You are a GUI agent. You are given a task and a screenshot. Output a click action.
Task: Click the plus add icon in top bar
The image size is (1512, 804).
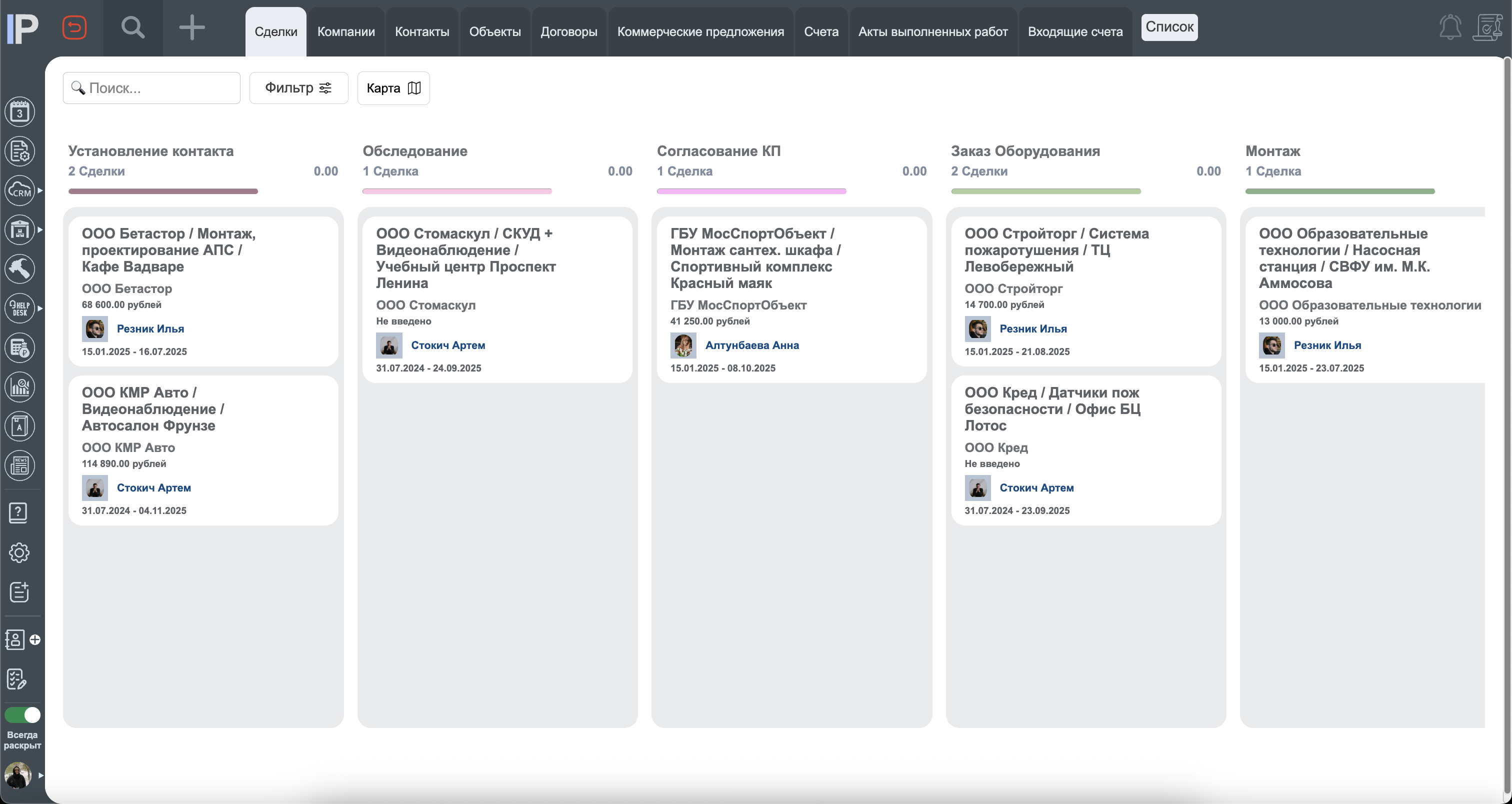point(192,27)
